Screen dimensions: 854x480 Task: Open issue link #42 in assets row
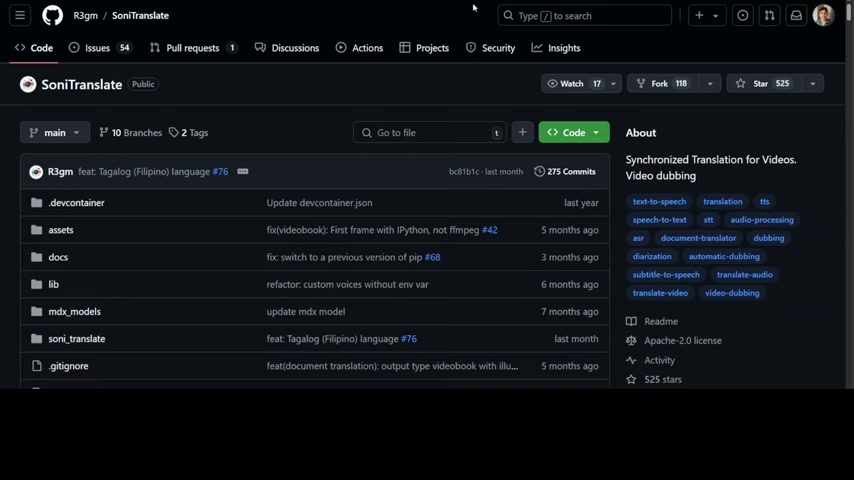(490, 230)
